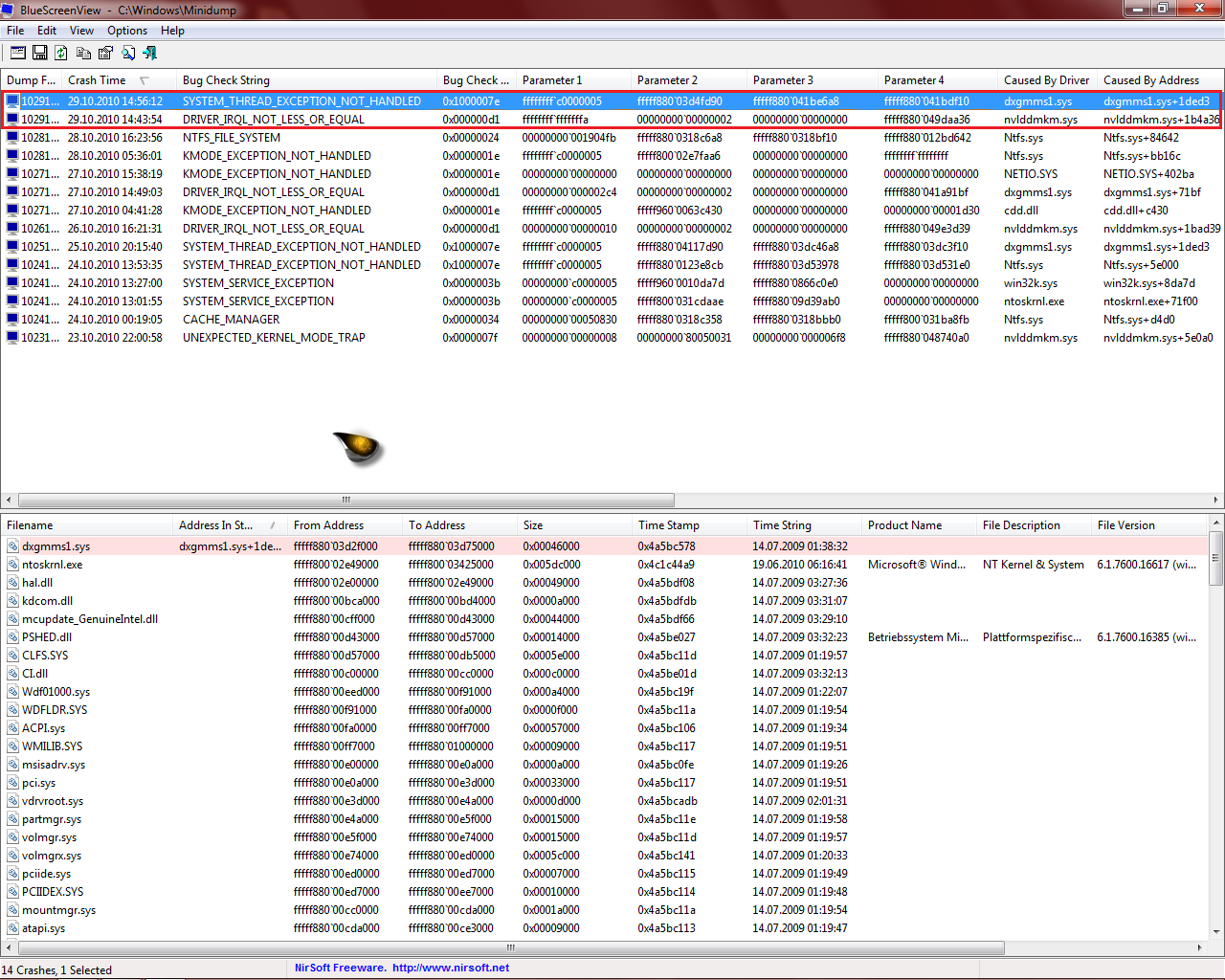The height and width of the screenshot is (980, 1225).
Task: Click the file icon next to hal.dll
Action: pos(13,583)
